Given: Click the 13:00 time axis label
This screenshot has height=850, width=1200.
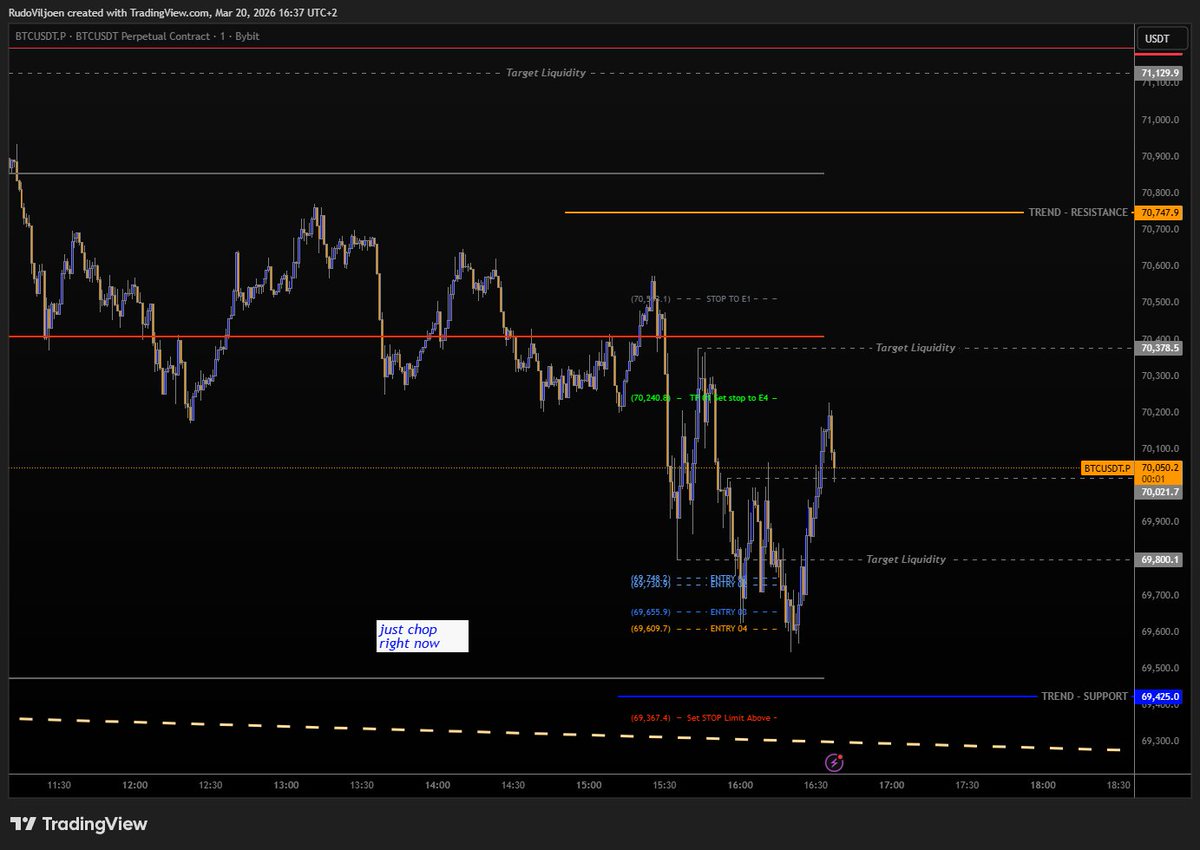Looking at the screenshot, I should pyautogui.click(x=286, y=786).
